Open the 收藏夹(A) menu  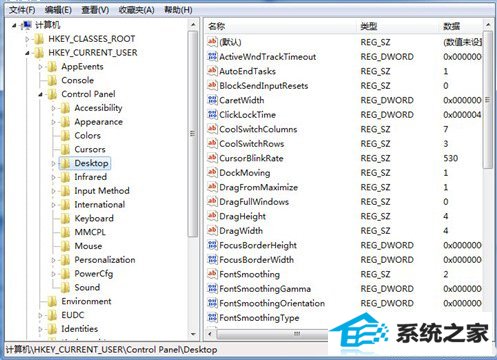click(137, 10)
